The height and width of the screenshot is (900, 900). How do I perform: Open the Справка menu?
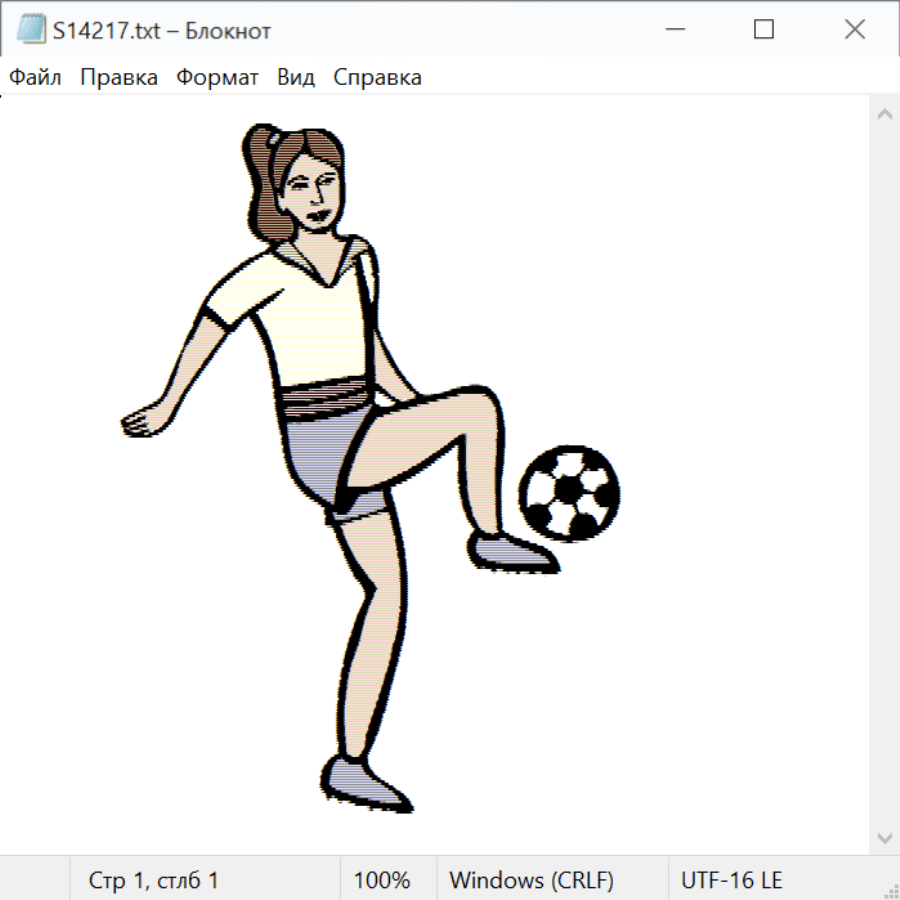coord(377,78)
